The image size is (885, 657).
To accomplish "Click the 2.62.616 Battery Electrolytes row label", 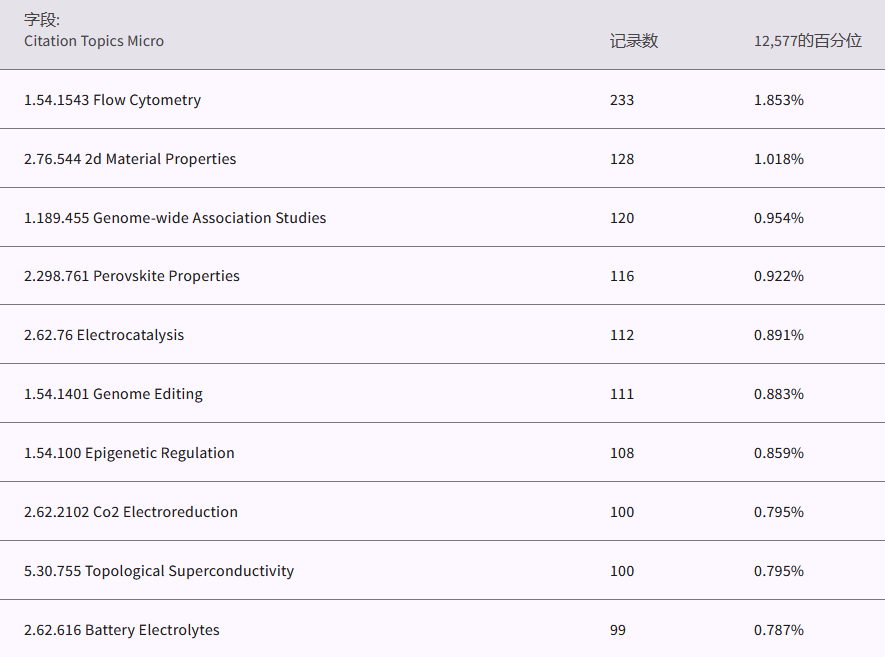I will [122, 630].
